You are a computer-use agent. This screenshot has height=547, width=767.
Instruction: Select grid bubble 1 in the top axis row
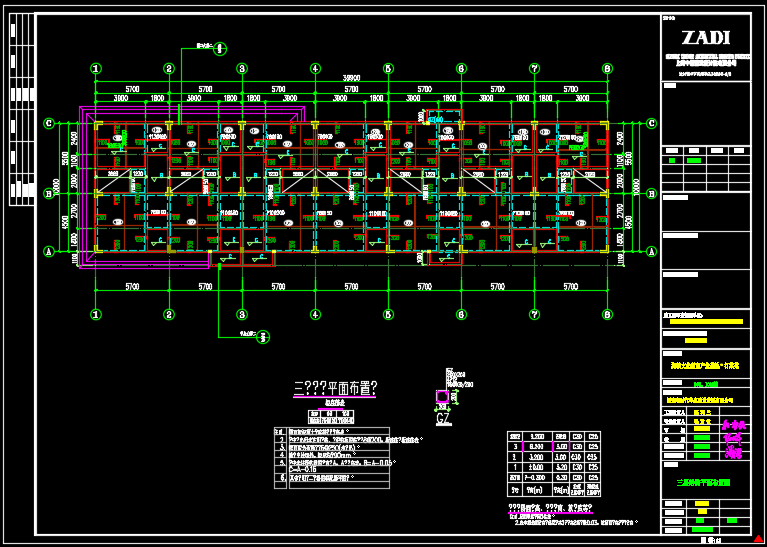point(96,68)
